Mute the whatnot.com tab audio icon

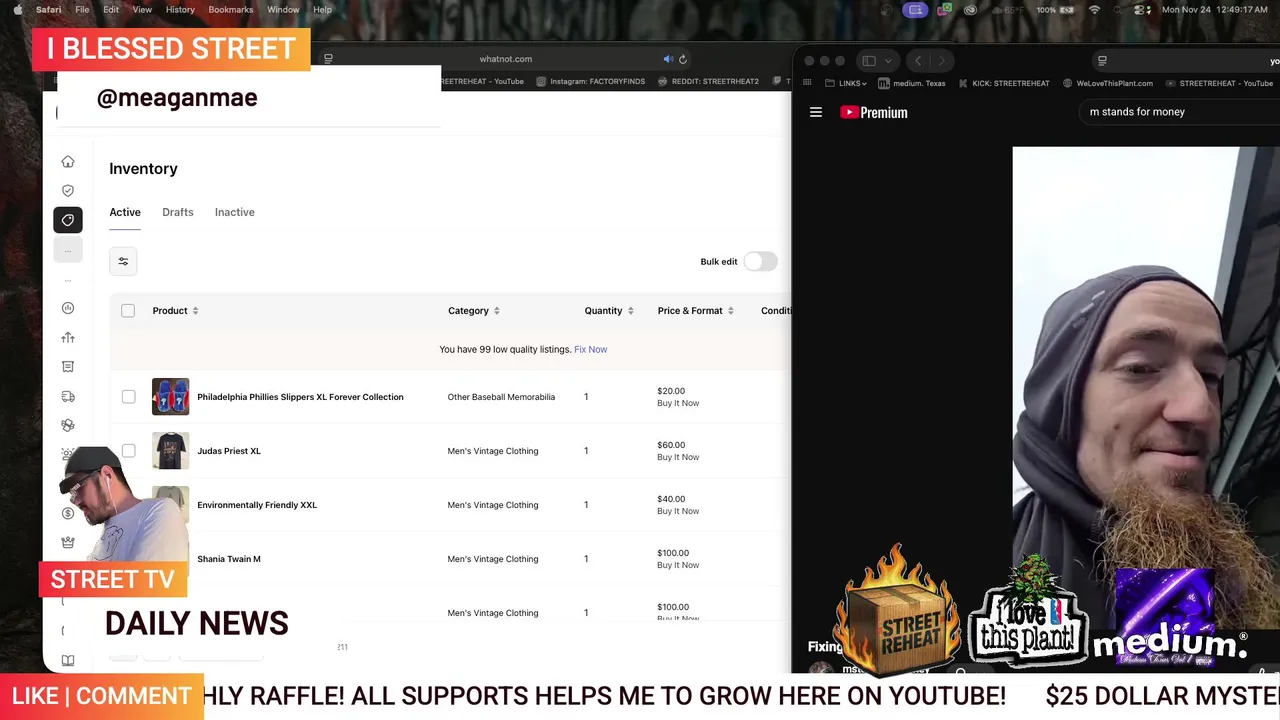668,59
